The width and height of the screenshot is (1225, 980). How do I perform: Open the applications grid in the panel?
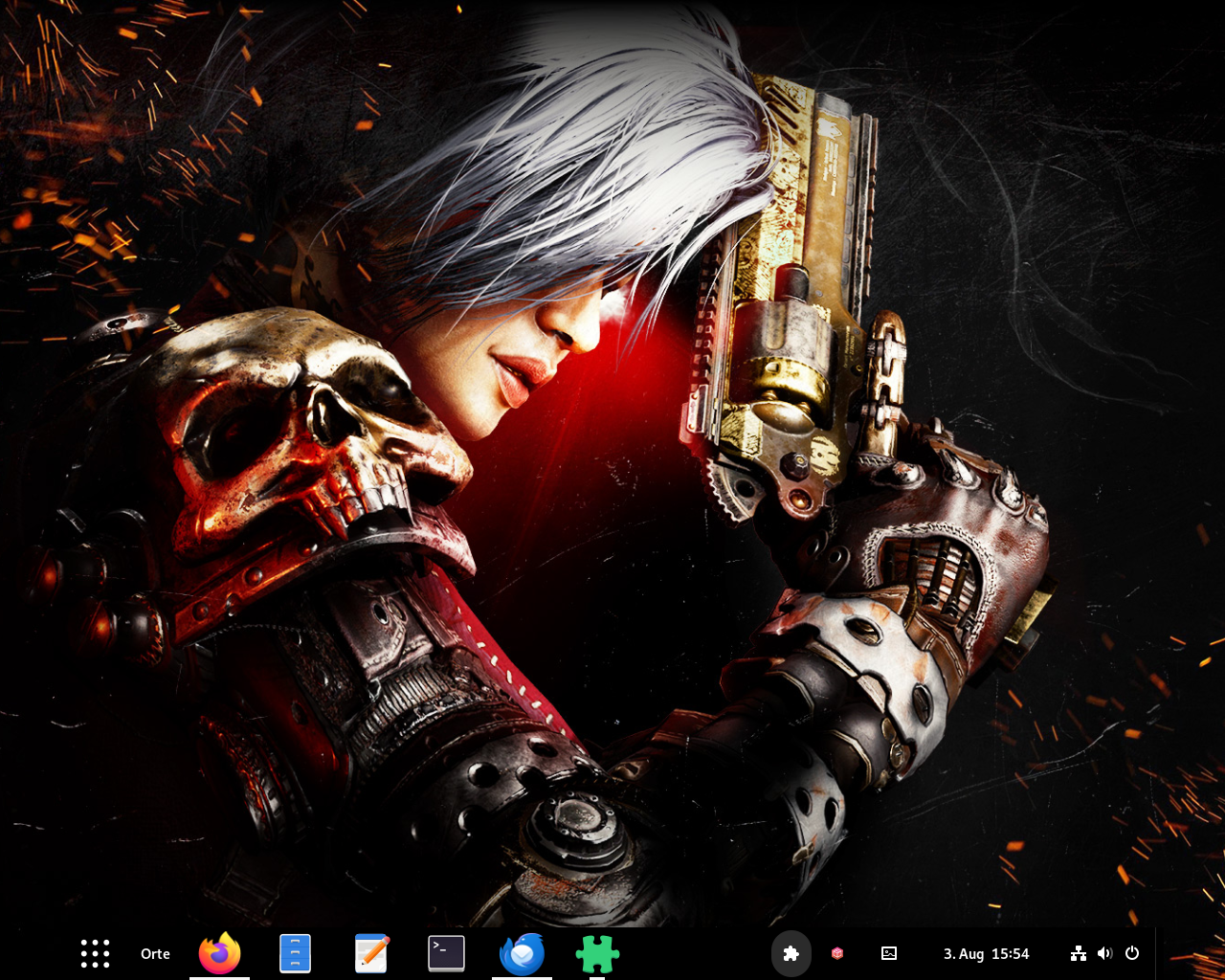point(95,953)
